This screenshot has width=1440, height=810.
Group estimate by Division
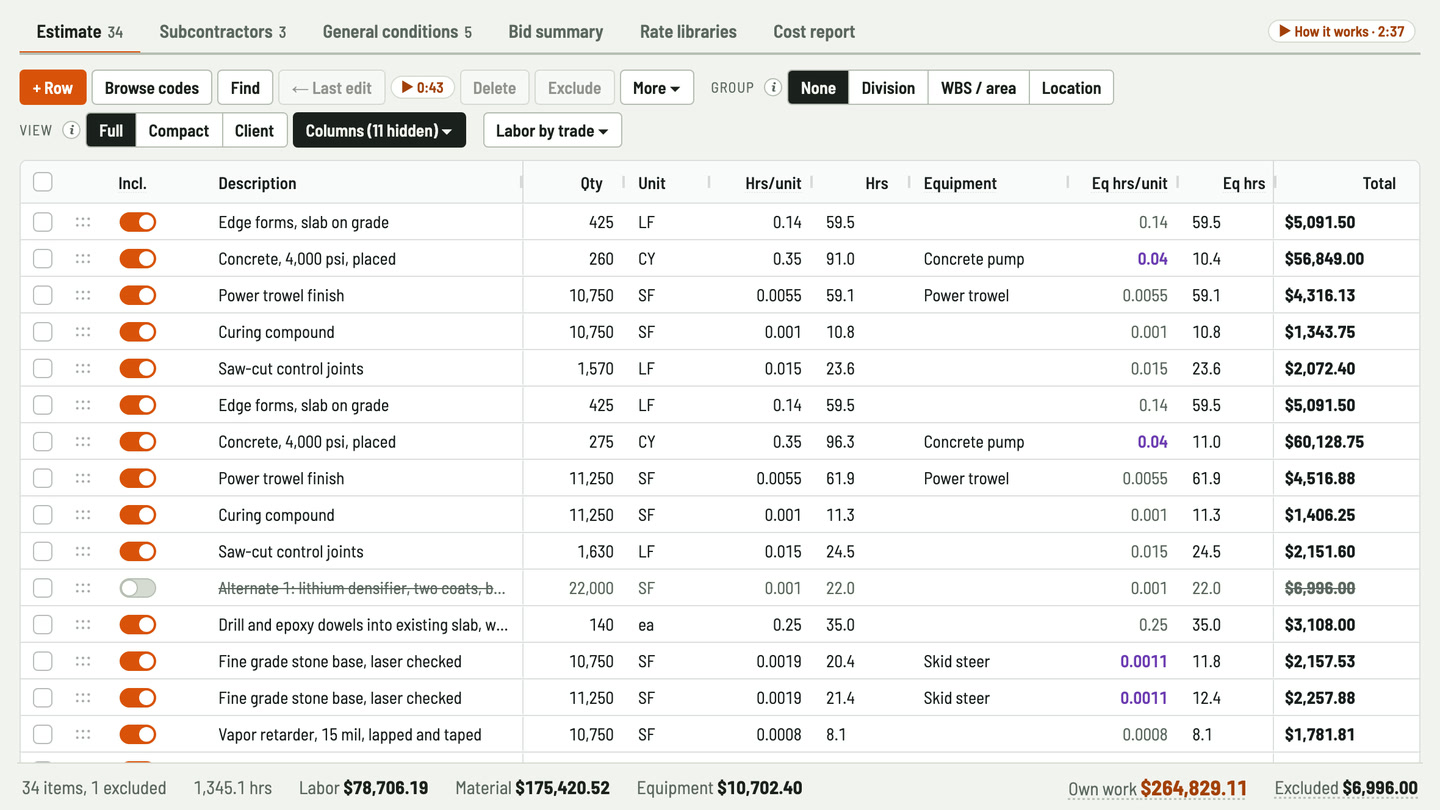click(x=888, y=88)
